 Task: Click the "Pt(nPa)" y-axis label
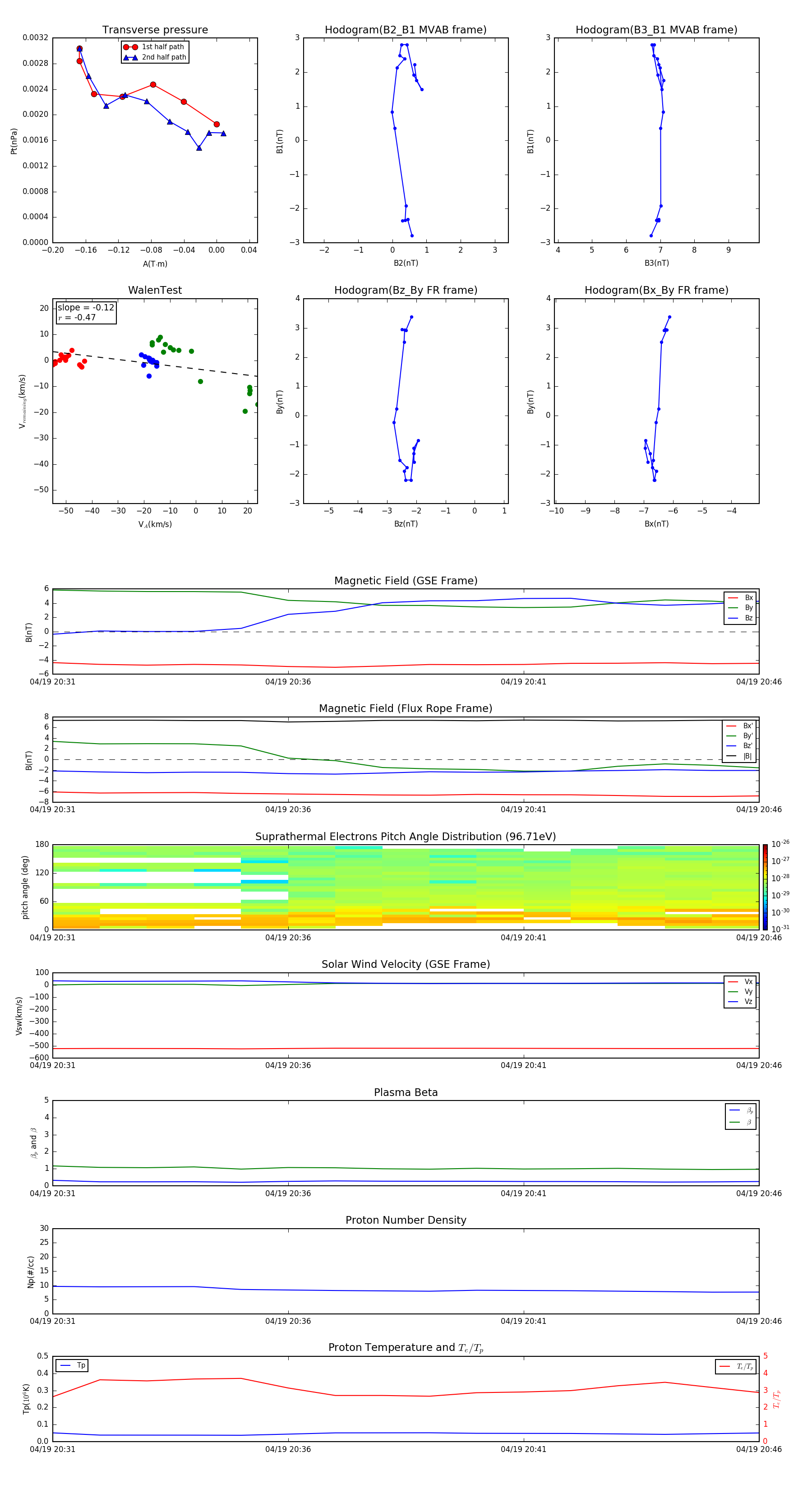14,141
